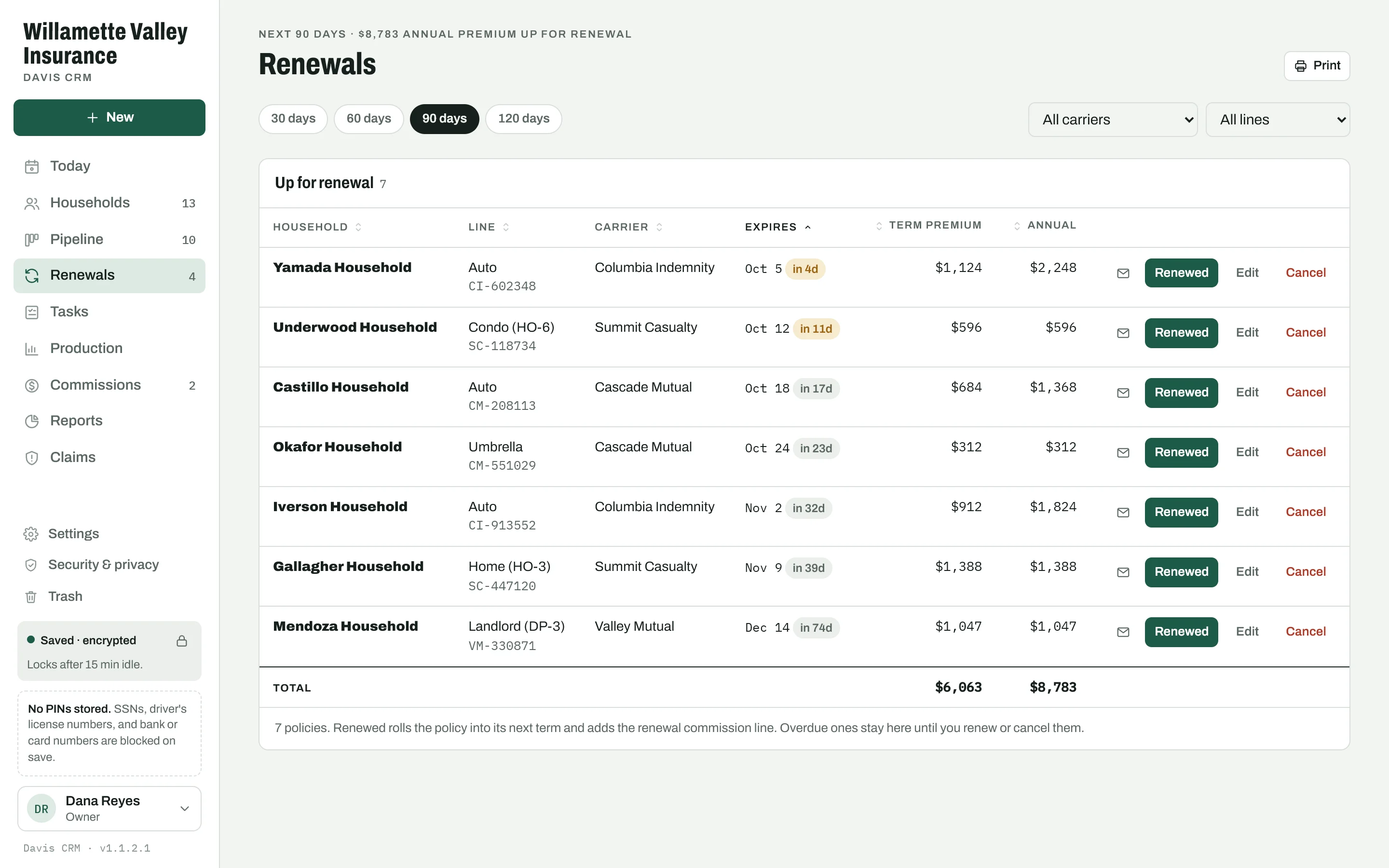Print the renewals list
This screenshot has width=1389, height=868.
[x=1317, y=66]
